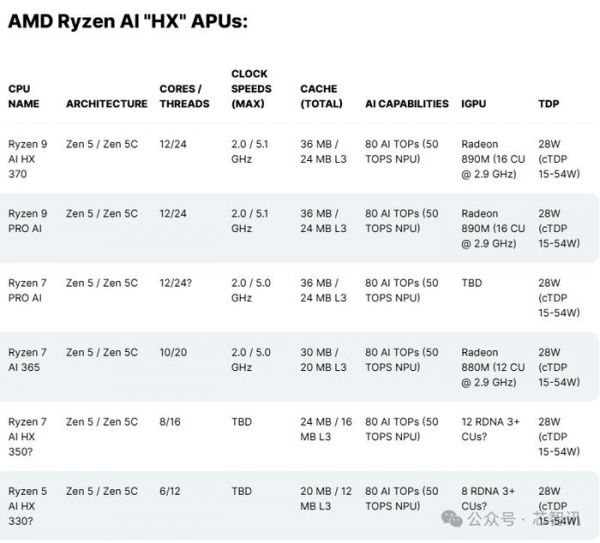Select the ARCHITECTURE column header
This screenshot has width=600, height=543.
(106, 104)
